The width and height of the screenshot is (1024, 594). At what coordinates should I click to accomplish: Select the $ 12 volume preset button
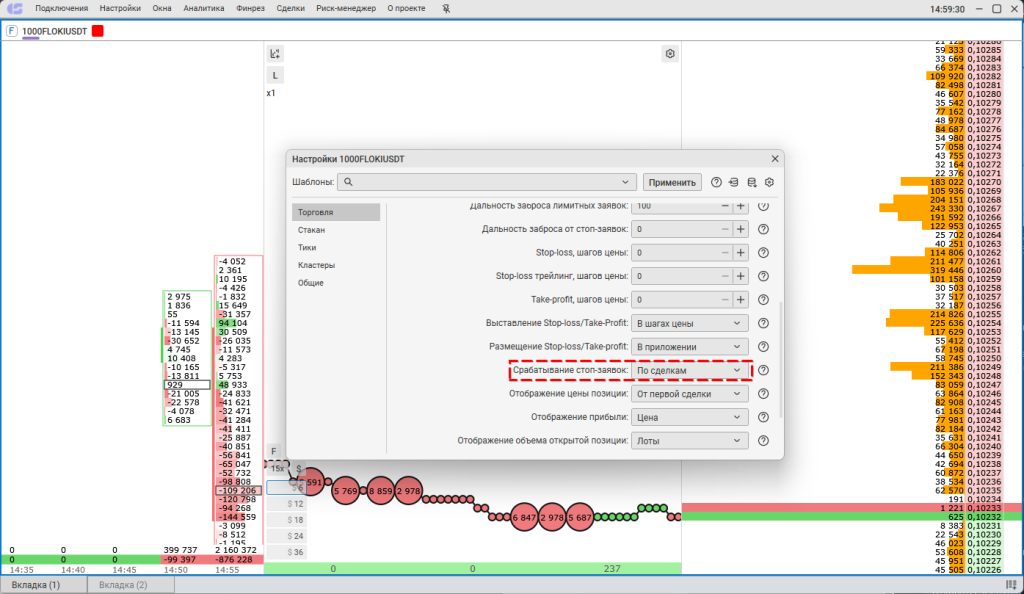click(296, 504)
